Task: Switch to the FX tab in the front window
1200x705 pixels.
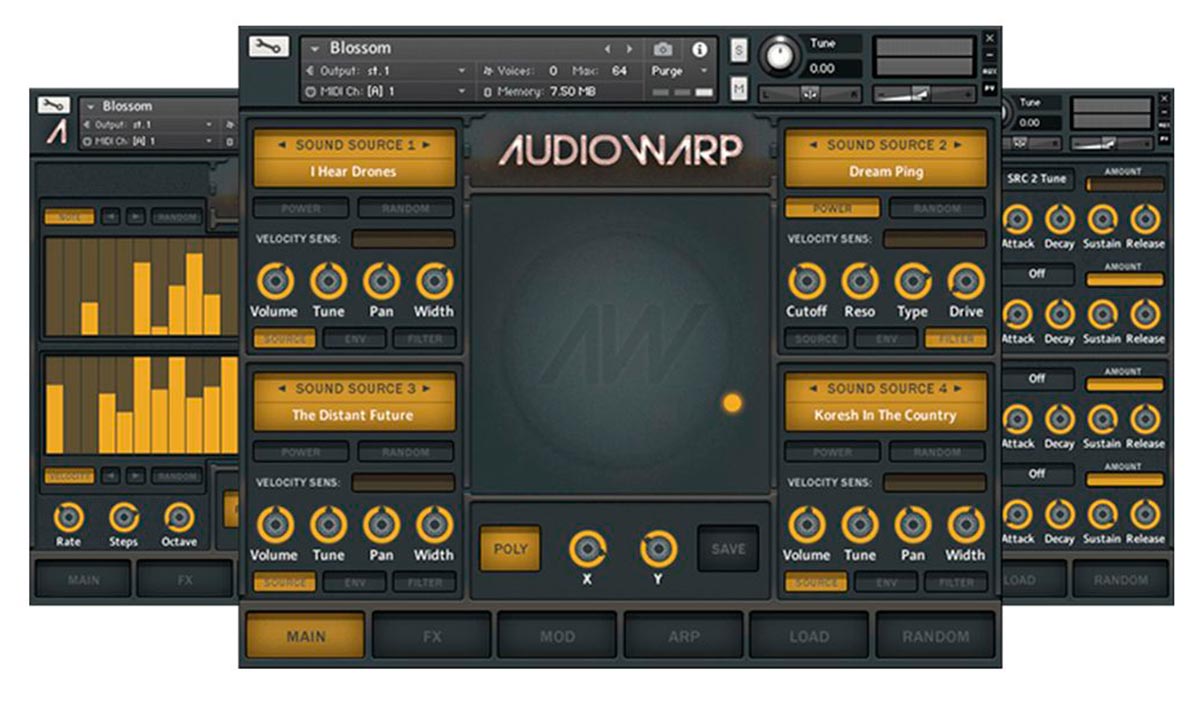Action: click(431, 636)
